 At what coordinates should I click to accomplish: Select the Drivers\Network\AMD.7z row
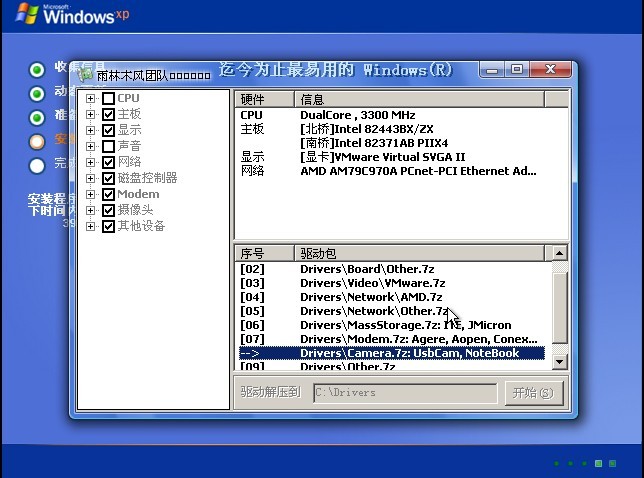392,297
